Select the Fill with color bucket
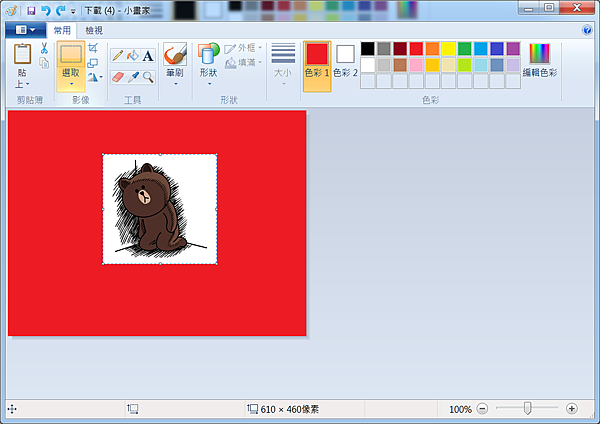 point(133,55)
